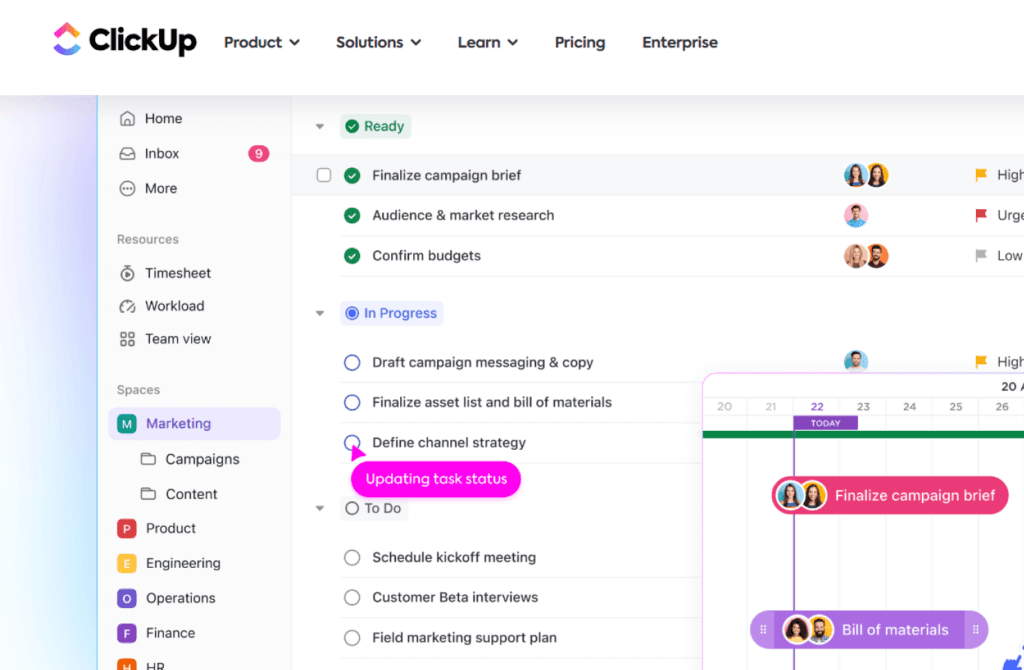The height and width of the screenshot is (670, 1024).
Task: Open the Inbox tray icon
Action: 127,153
